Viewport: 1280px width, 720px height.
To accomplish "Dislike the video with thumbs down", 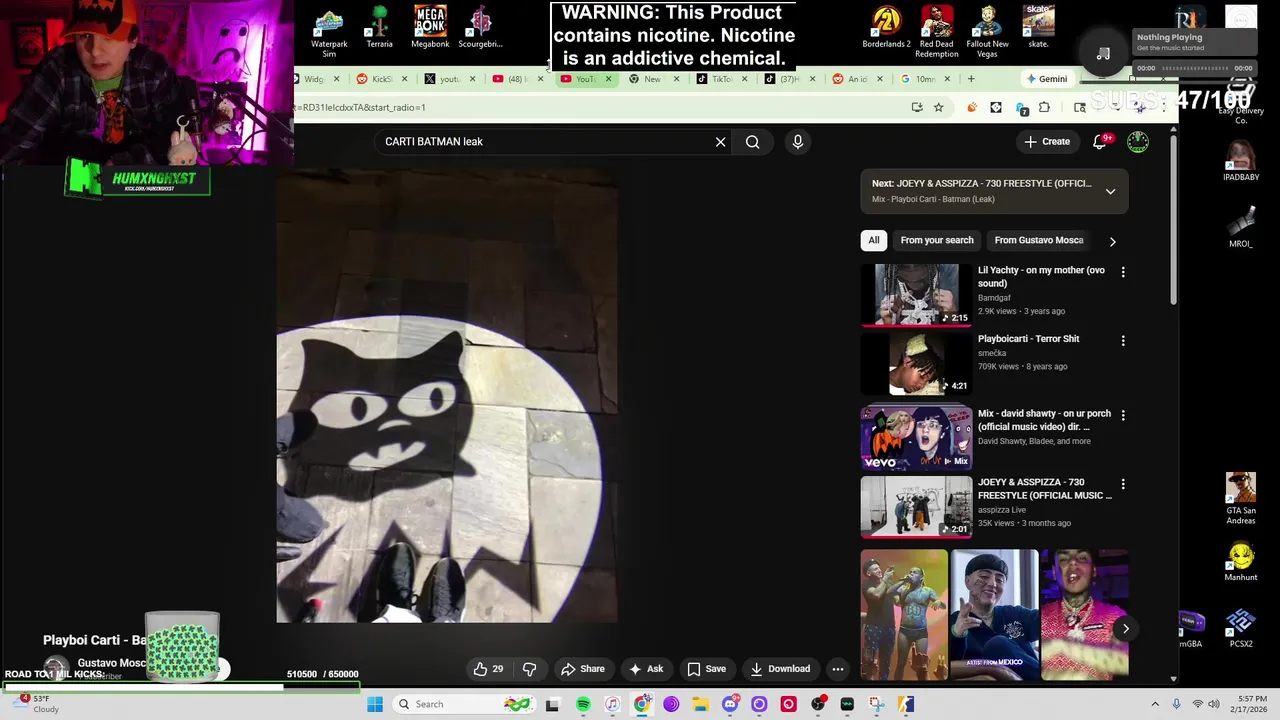I will pyautogui.click(x=530, y=669).
